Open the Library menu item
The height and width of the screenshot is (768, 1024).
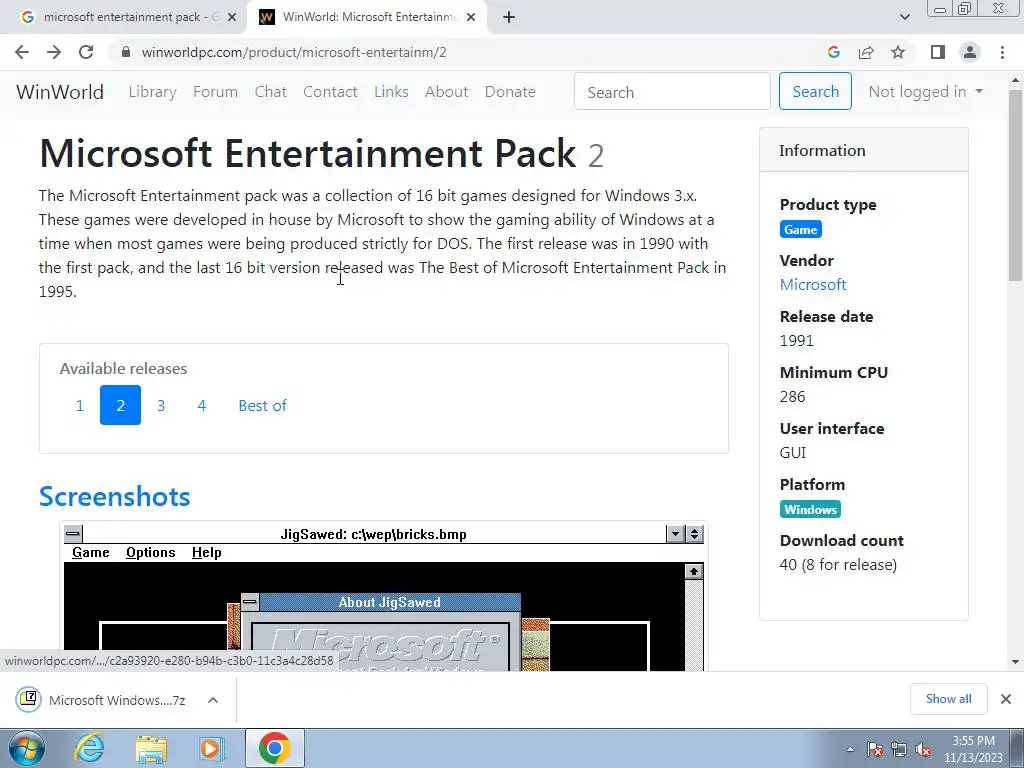pos(152,92)
